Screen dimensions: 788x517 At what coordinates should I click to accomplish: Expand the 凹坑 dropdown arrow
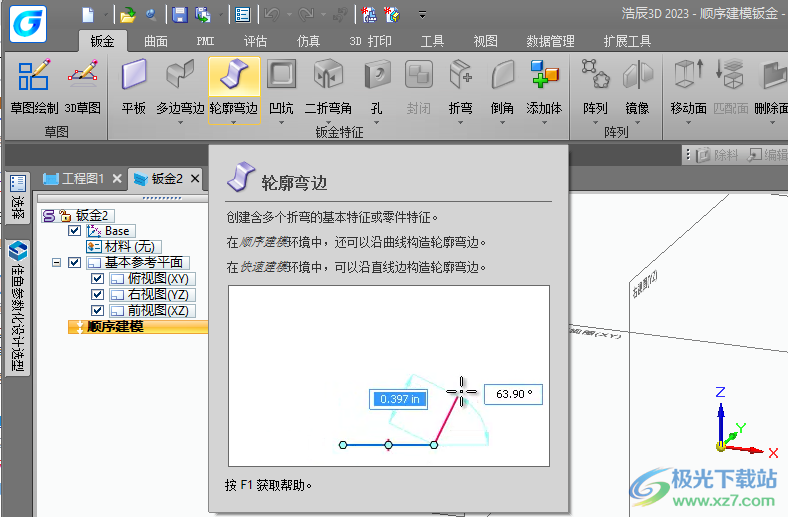(281, 123)
